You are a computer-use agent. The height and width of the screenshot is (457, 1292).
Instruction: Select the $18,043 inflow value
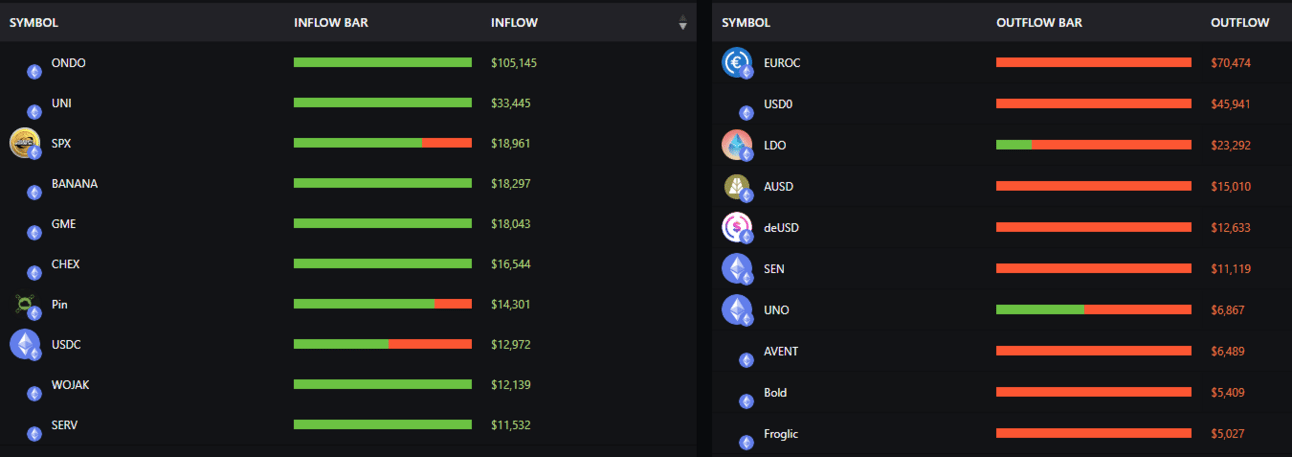511,224
